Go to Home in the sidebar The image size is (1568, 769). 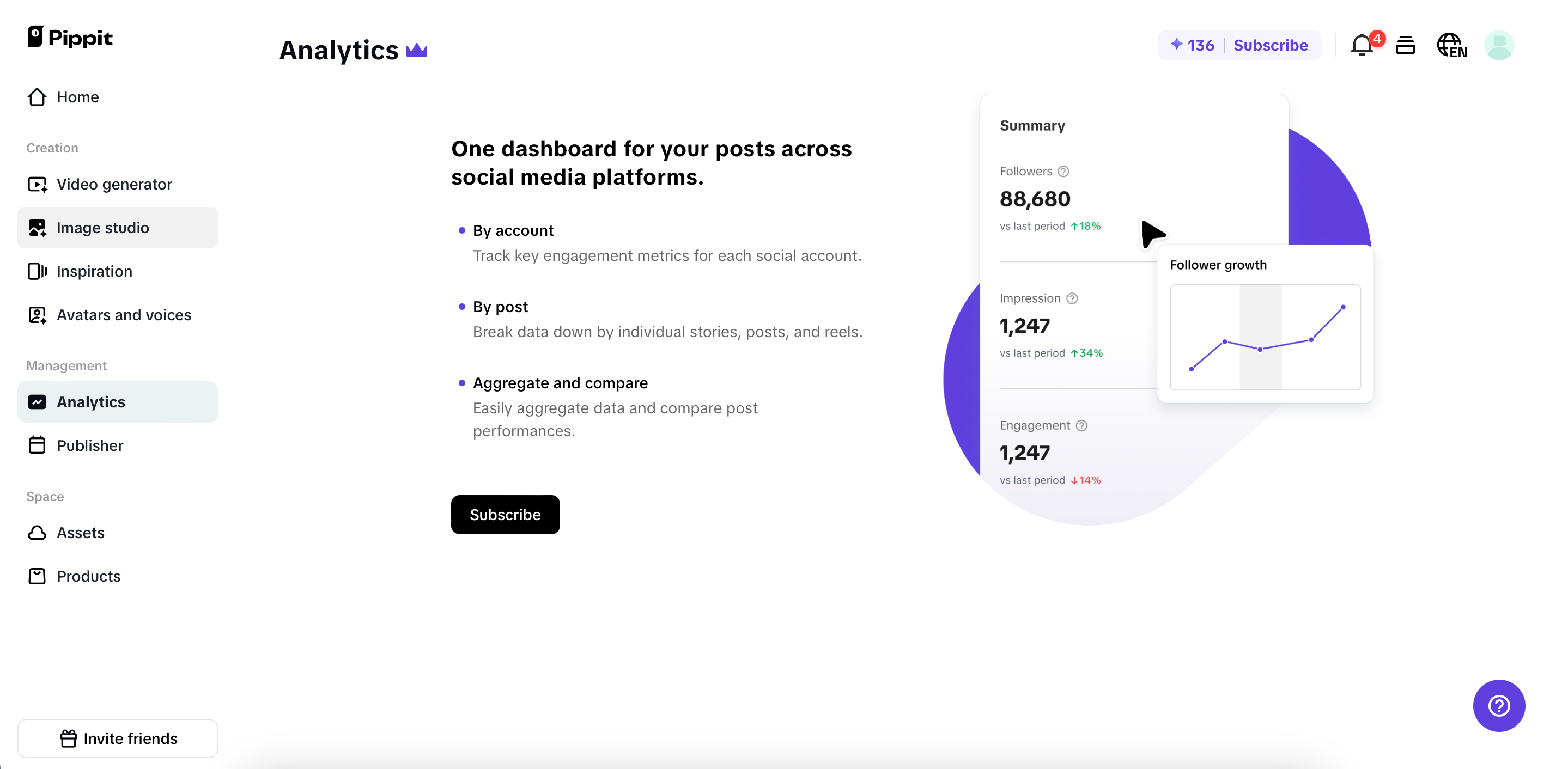pyautogui.click(x=77, y=97)
